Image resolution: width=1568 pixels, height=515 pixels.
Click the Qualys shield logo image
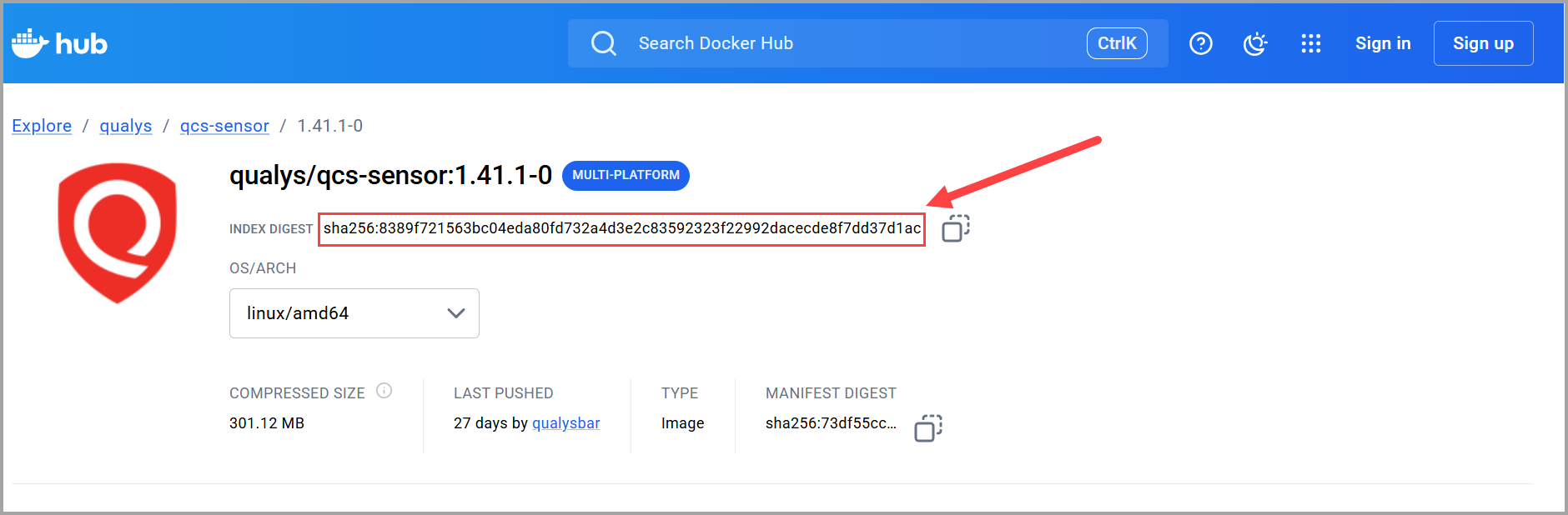(x=117, y=232)
